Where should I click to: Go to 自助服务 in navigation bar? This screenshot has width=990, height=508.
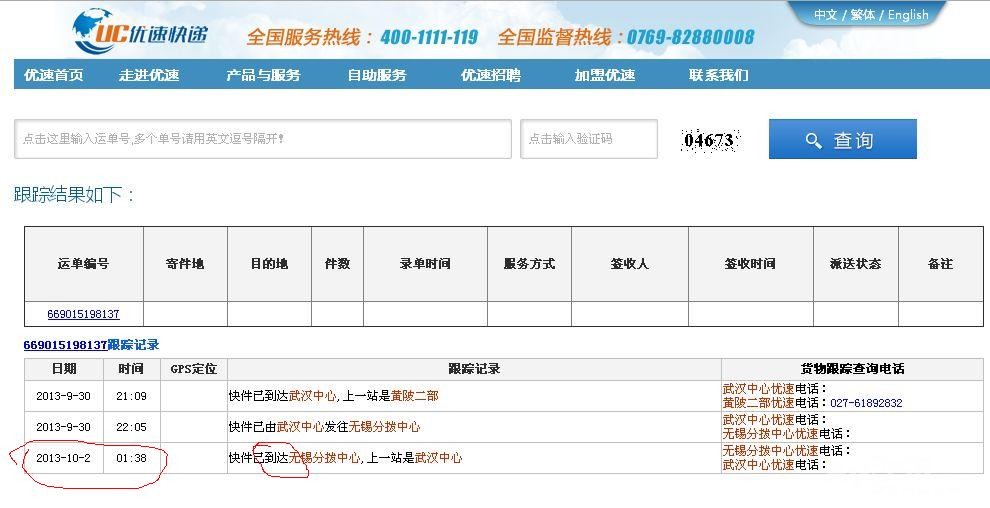click(x=377, y=75)
